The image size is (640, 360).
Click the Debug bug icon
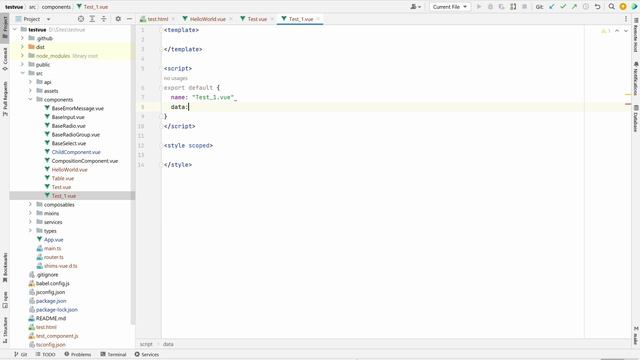click(x=490, y=7)
